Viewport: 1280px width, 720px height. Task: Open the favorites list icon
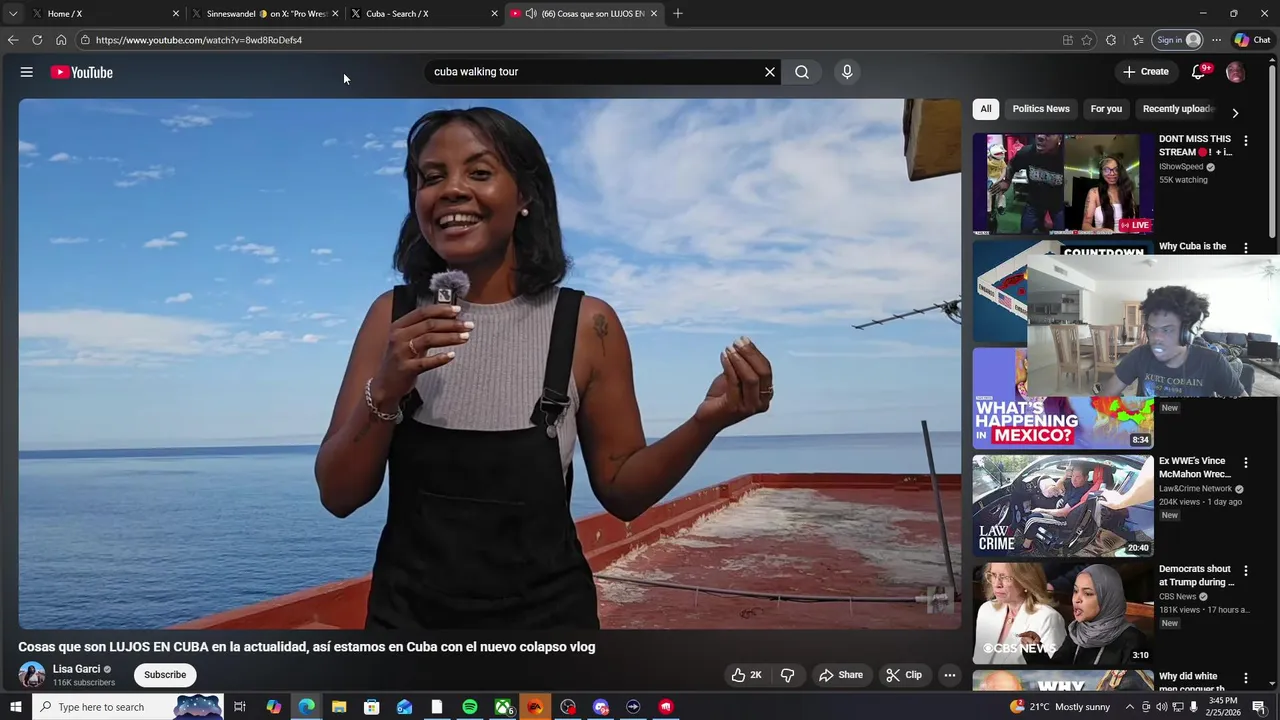coord(1138,40)
